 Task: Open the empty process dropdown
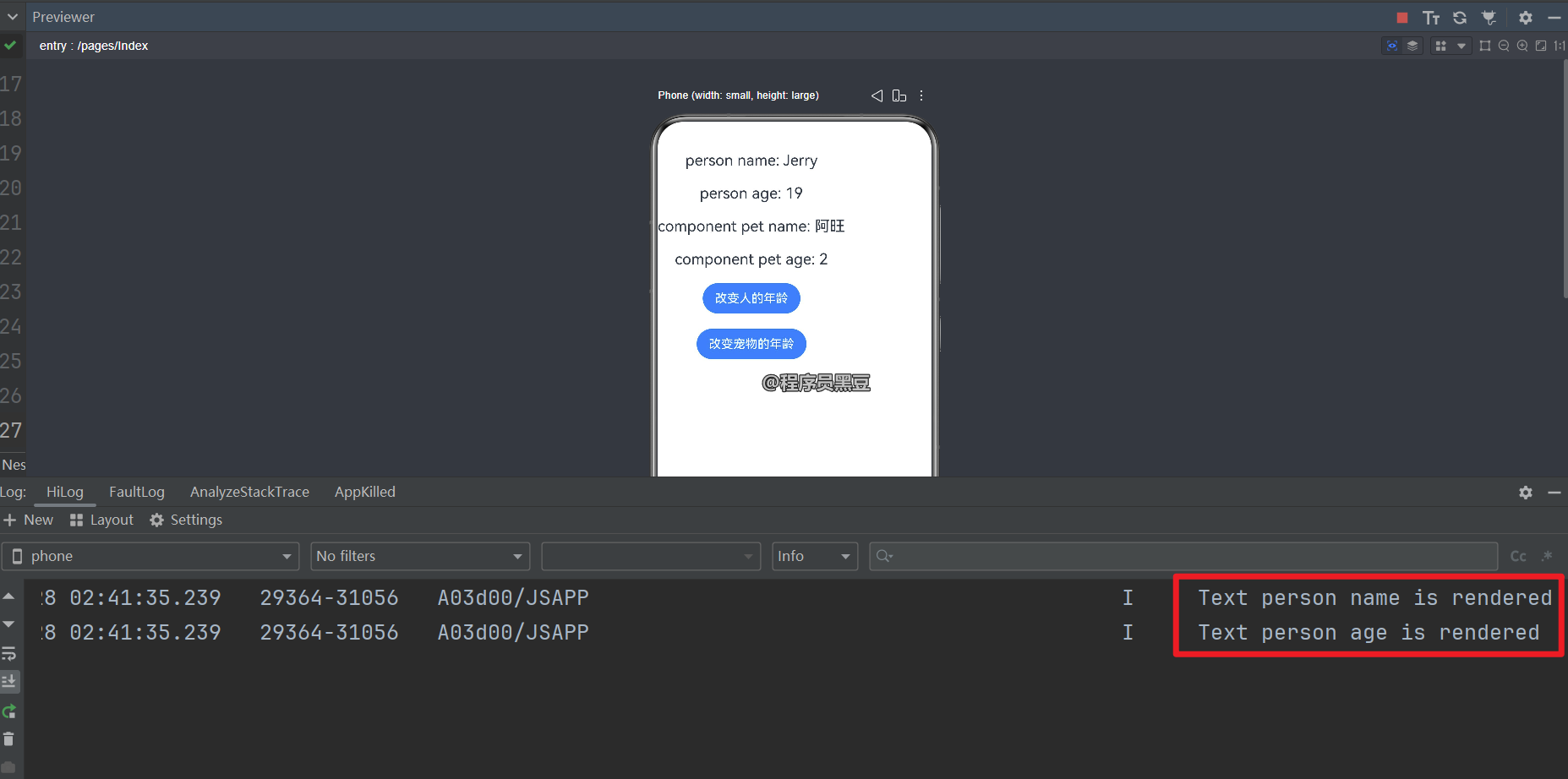(x=651, y=556)
